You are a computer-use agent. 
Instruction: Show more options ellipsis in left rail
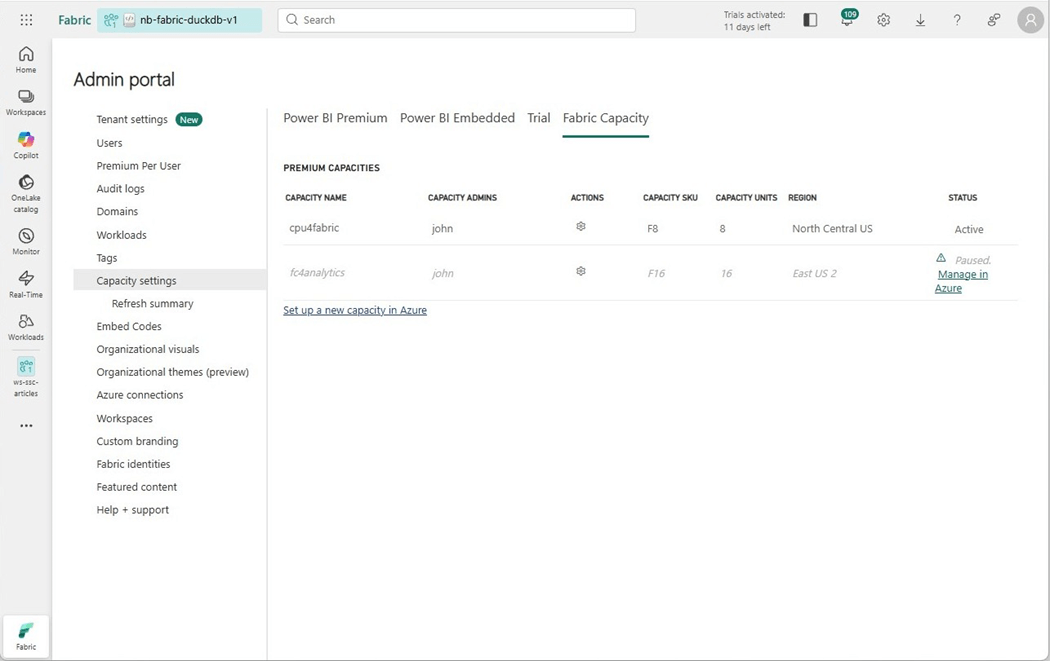tap(26, 426)
